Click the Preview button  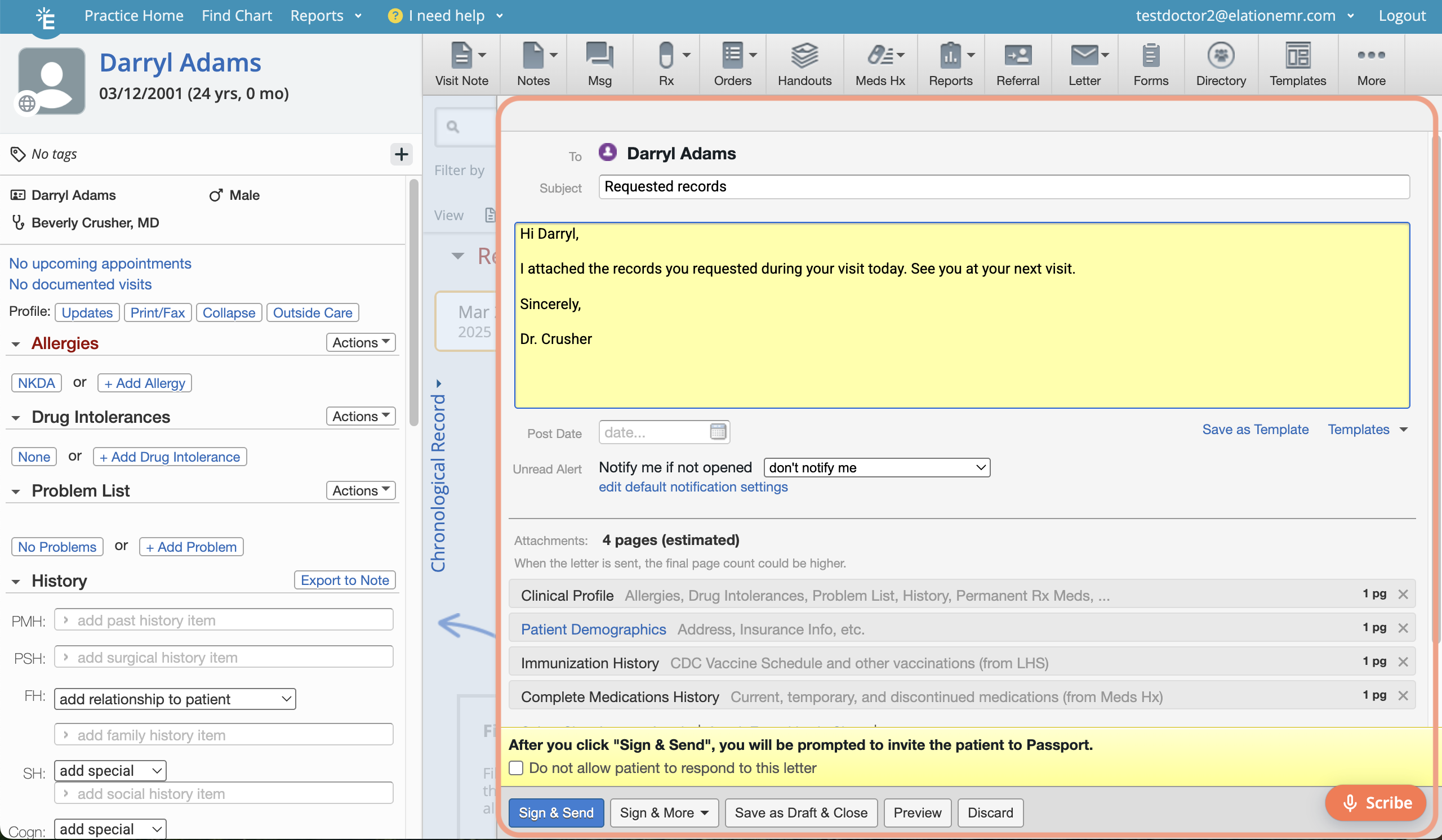[x=916, y=812]
